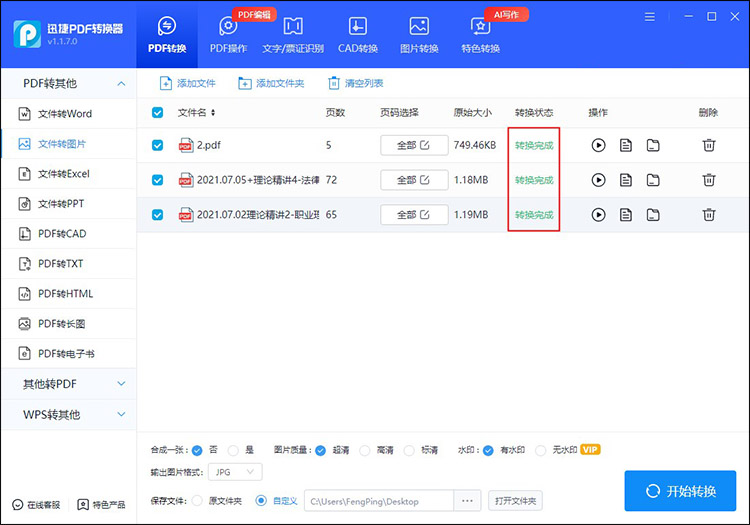This screenshot has width=750, height=525.
Task: Trash icon for 2021.07.05 file row
Action: [x=709, y=180]
